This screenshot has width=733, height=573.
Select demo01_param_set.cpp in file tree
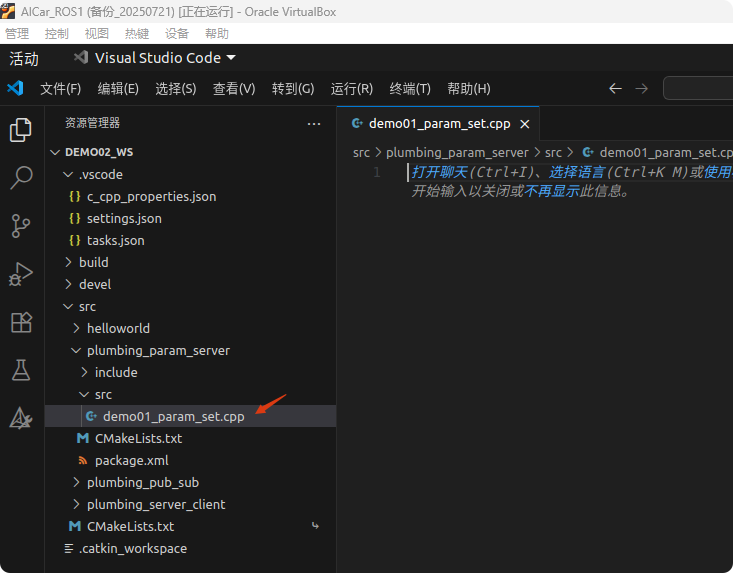pos(190,416)
